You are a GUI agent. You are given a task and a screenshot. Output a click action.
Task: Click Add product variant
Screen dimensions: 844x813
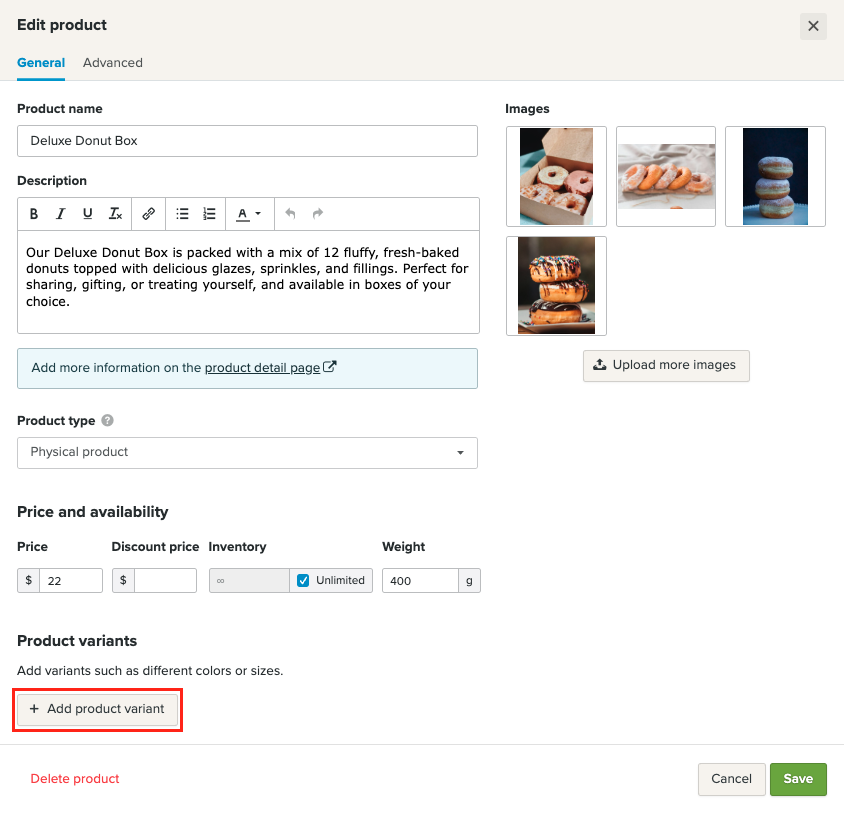coord(97,709)
